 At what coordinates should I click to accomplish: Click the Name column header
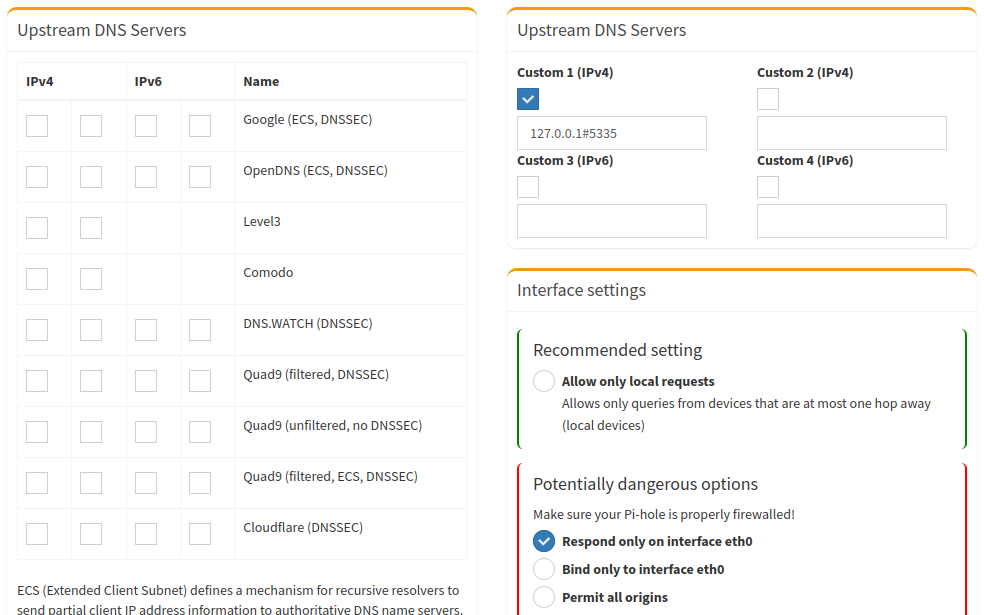[261, 82]
